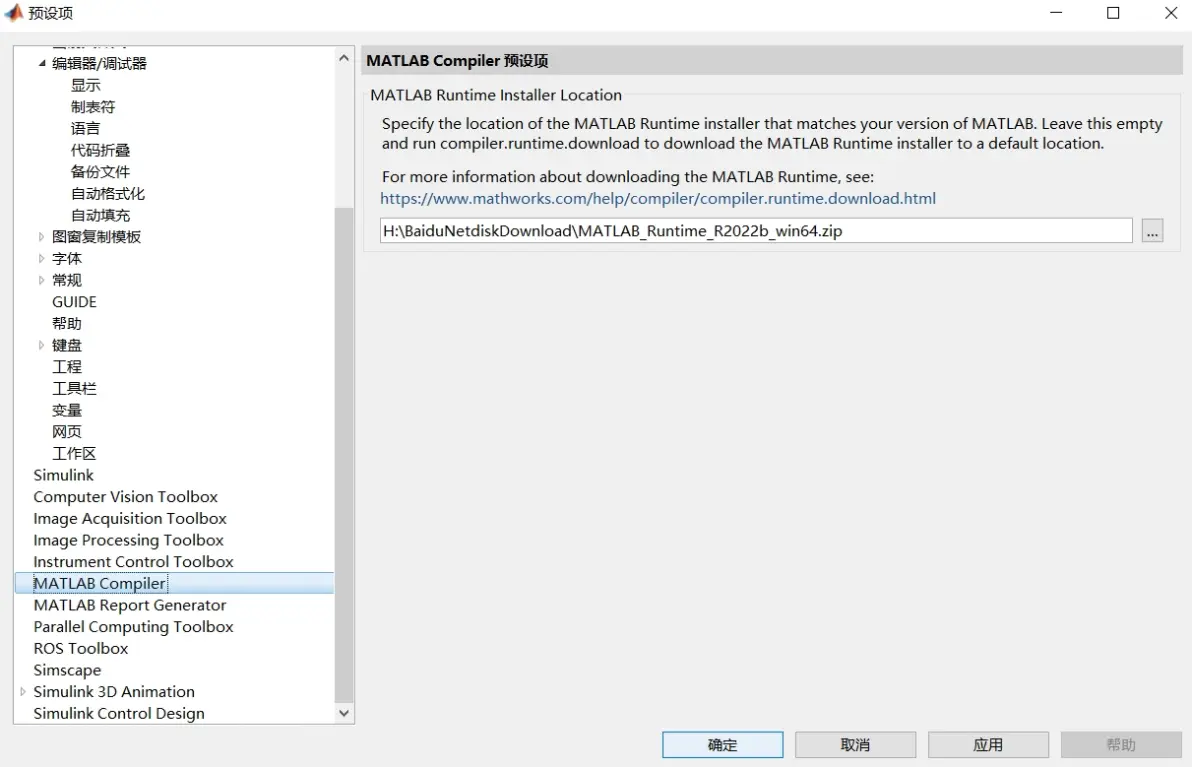This screenshot has width=1192, height=767.
Task: Select Instrument Control Toolbox item
Action: point(134,562)
